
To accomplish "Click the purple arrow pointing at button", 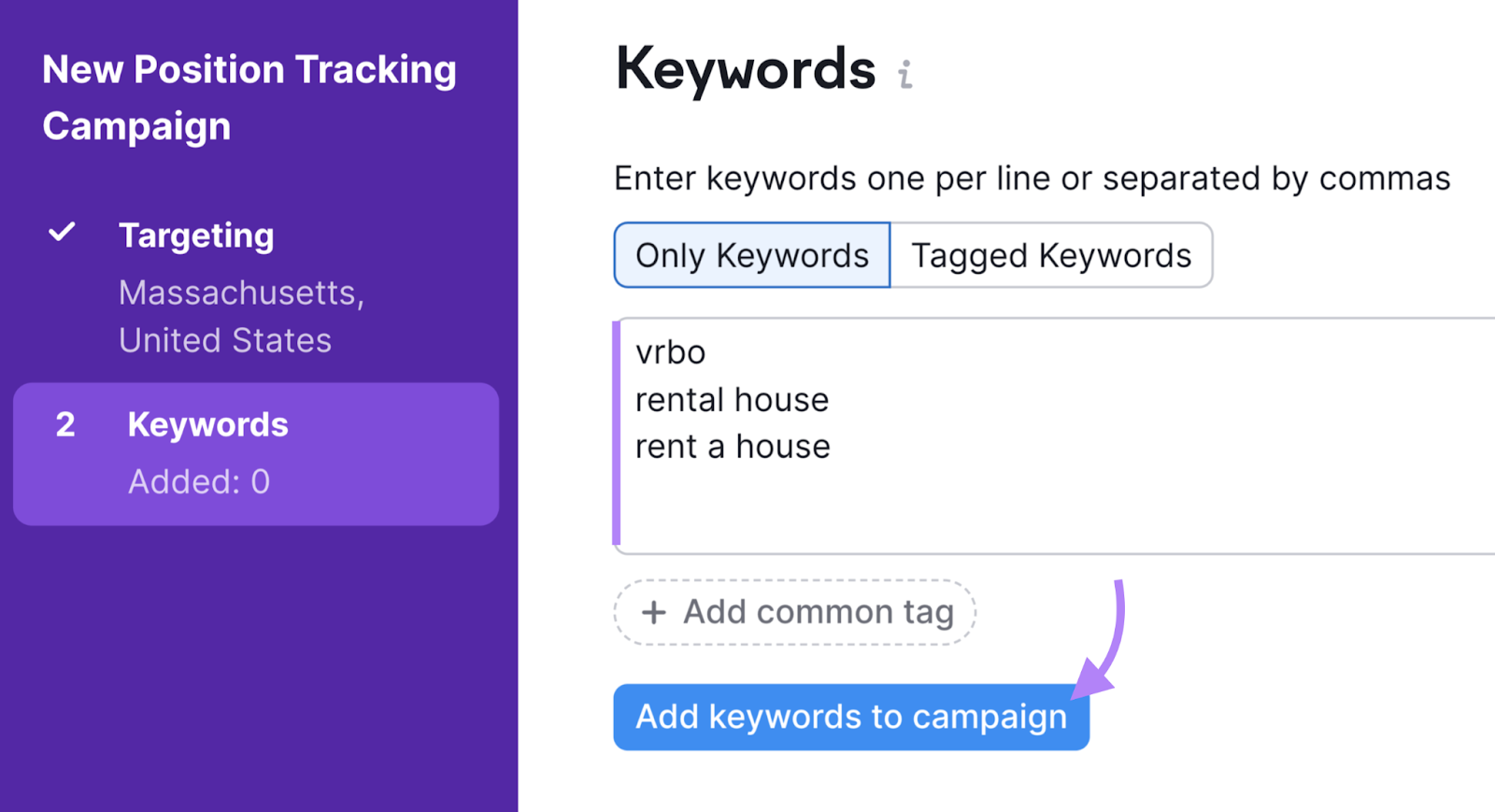I will pos(1106,645).
